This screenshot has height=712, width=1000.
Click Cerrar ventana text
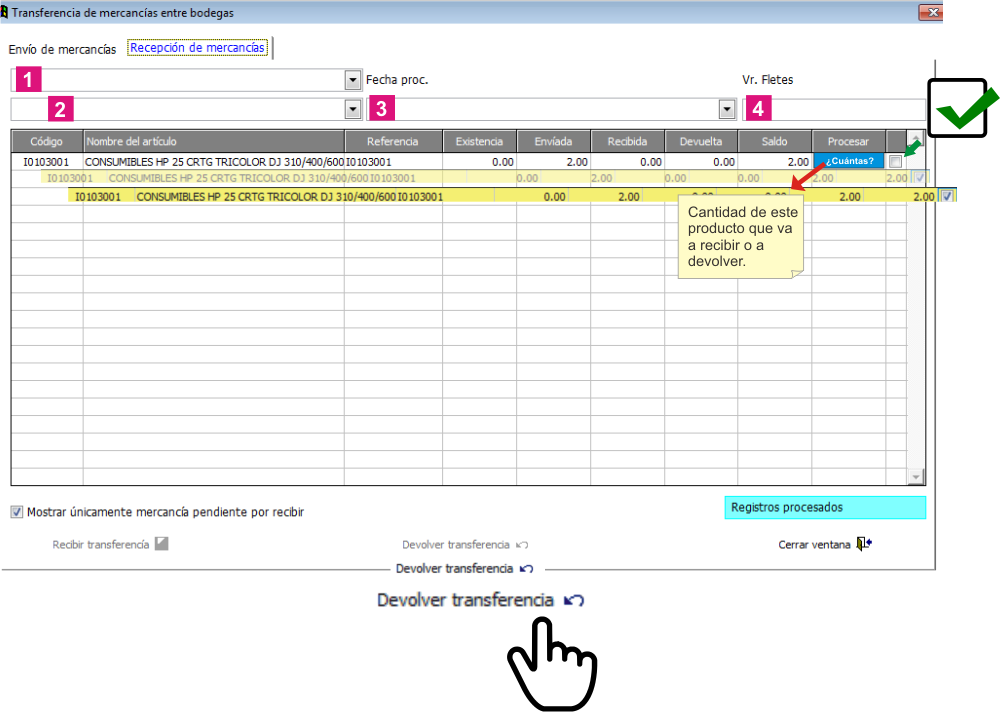(814, 545)
